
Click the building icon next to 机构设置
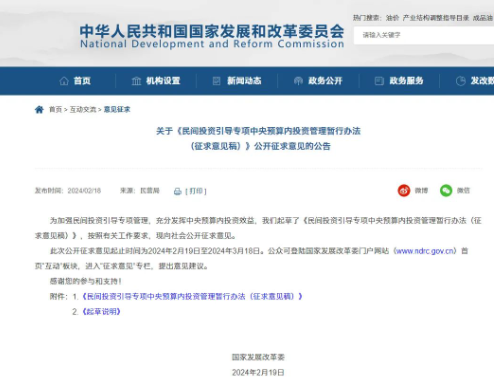click(136, 81)
